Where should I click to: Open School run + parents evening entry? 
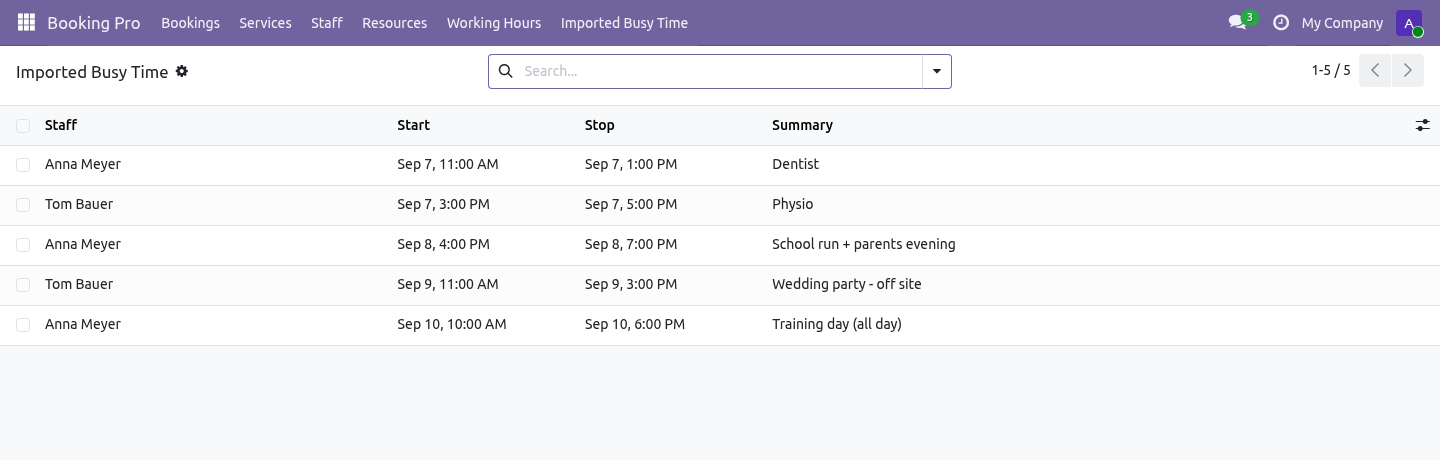tap(863, 244)
